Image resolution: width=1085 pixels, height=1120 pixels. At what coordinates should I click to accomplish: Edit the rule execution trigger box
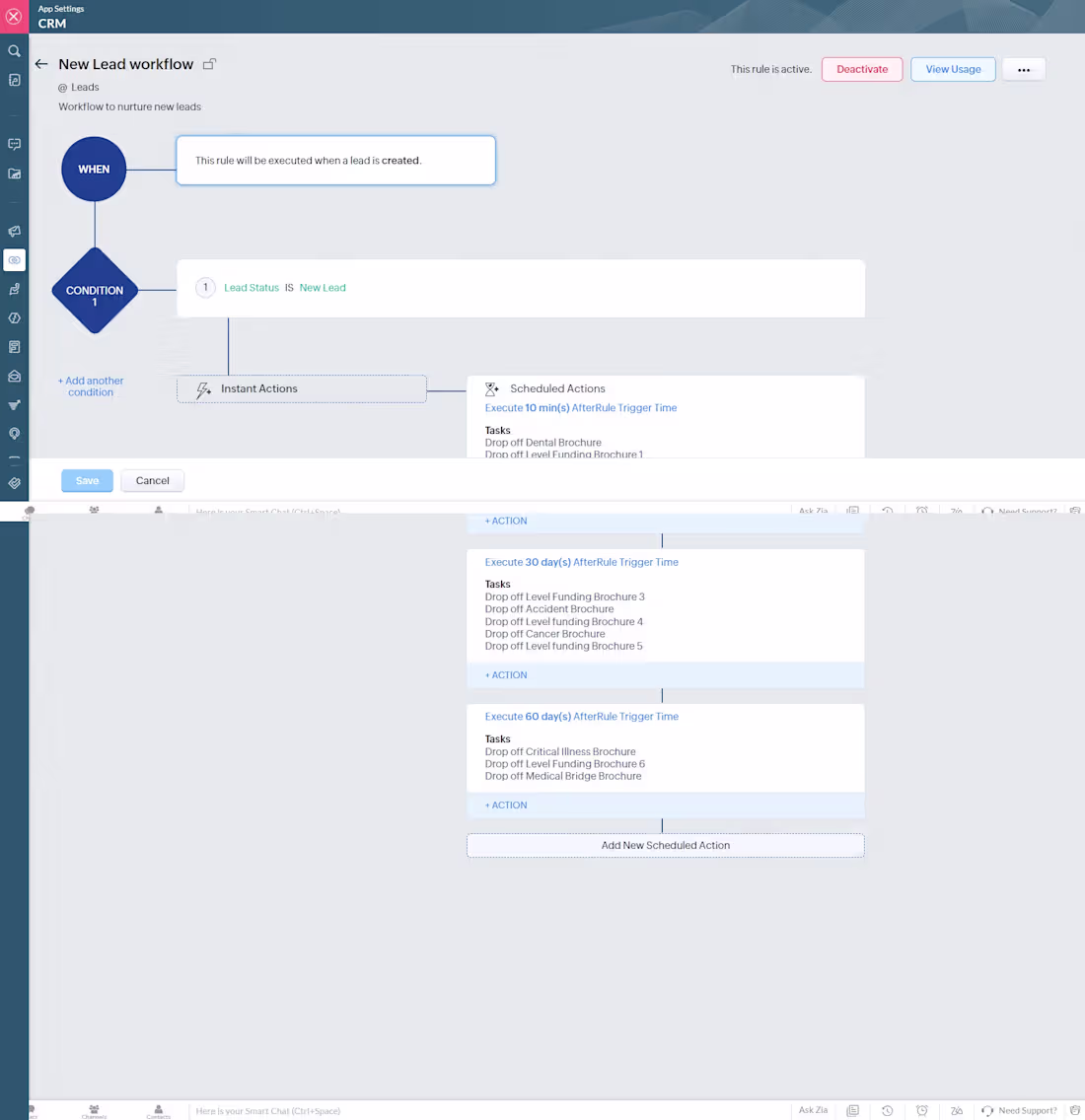336,161
